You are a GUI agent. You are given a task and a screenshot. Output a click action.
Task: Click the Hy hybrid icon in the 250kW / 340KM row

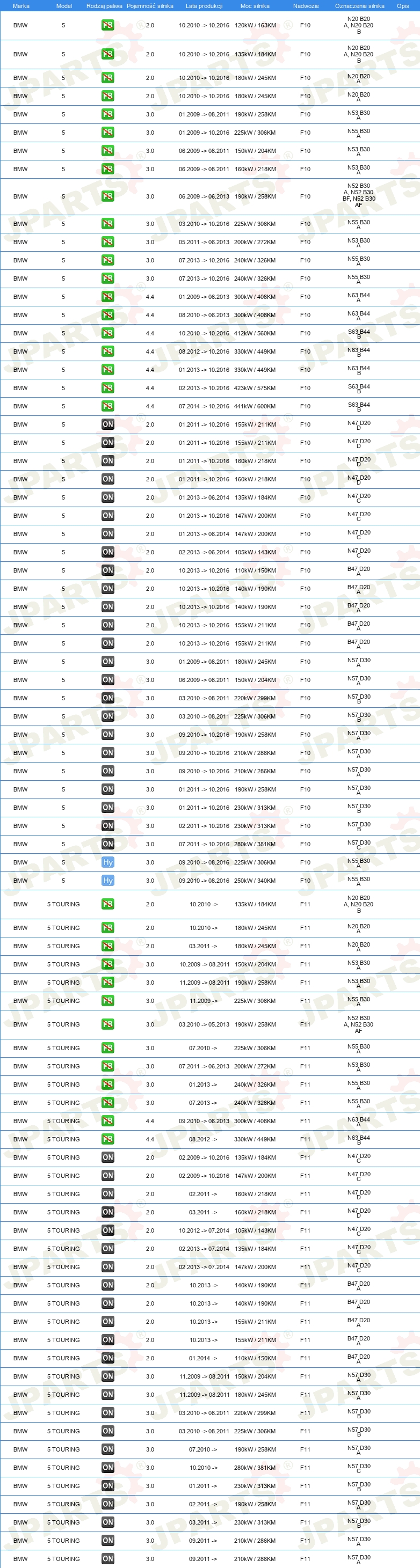pyautogui.click(x=107, y=881)
